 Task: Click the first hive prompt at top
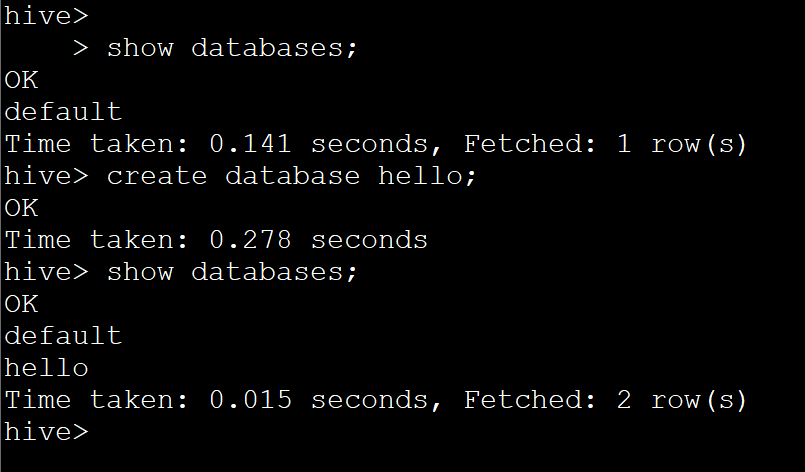(x=46, y=15)
